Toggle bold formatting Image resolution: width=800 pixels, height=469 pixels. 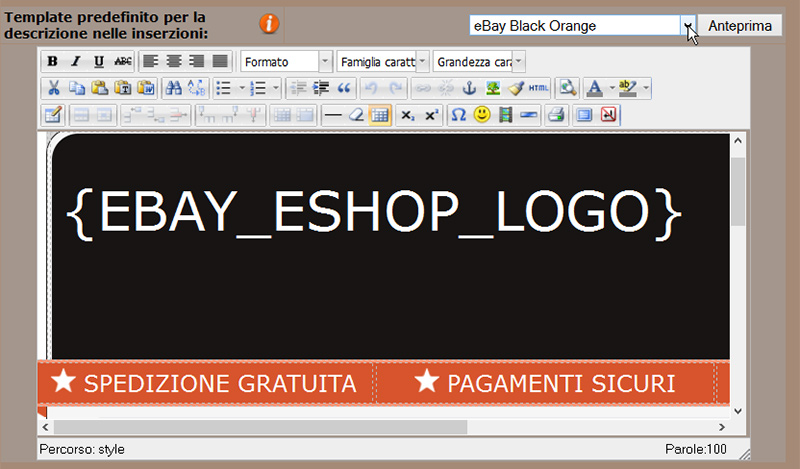tap(52, 62)
